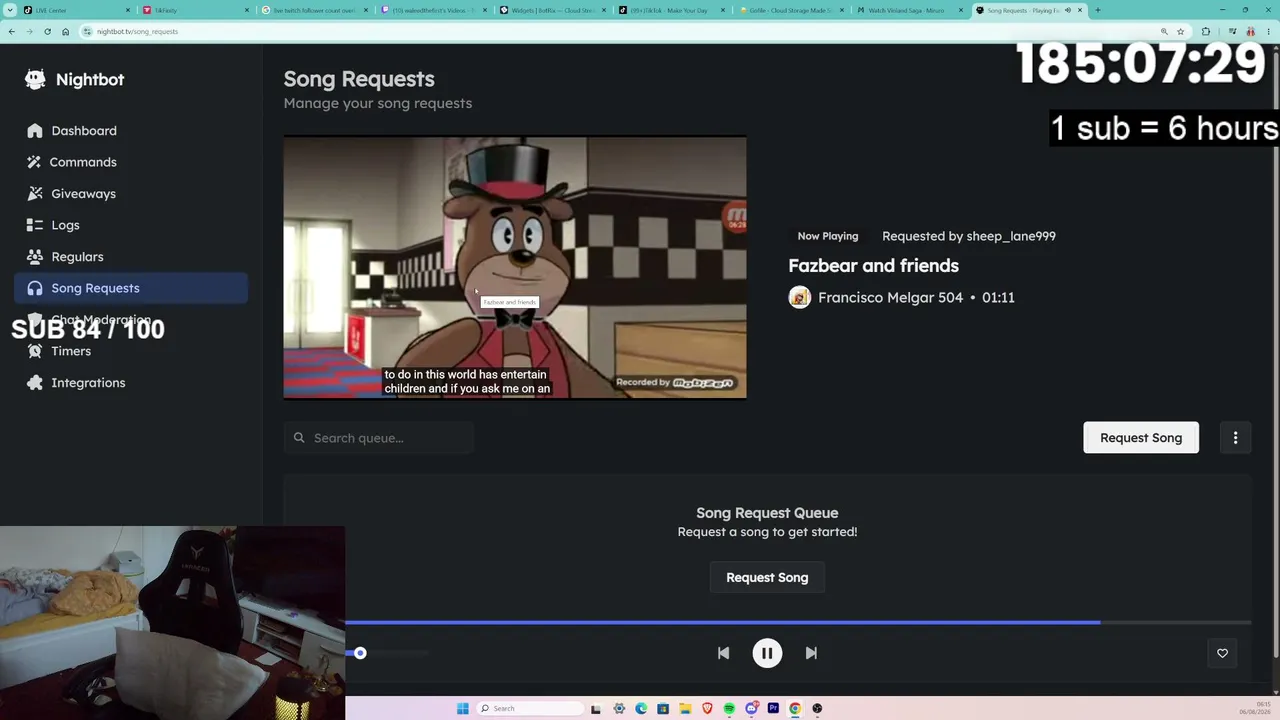Click the address bar URL
Image resolution: width=1280 pixels, height=720 pixels.
coord(138,31)
